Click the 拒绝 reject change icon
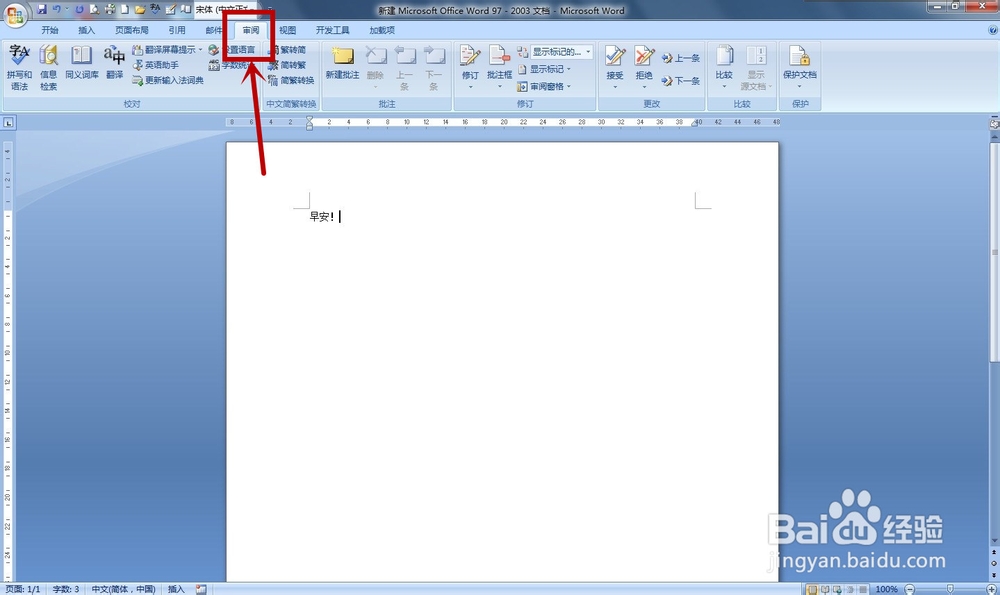The height and width of the screenshot is (595, 1000). 644,55
